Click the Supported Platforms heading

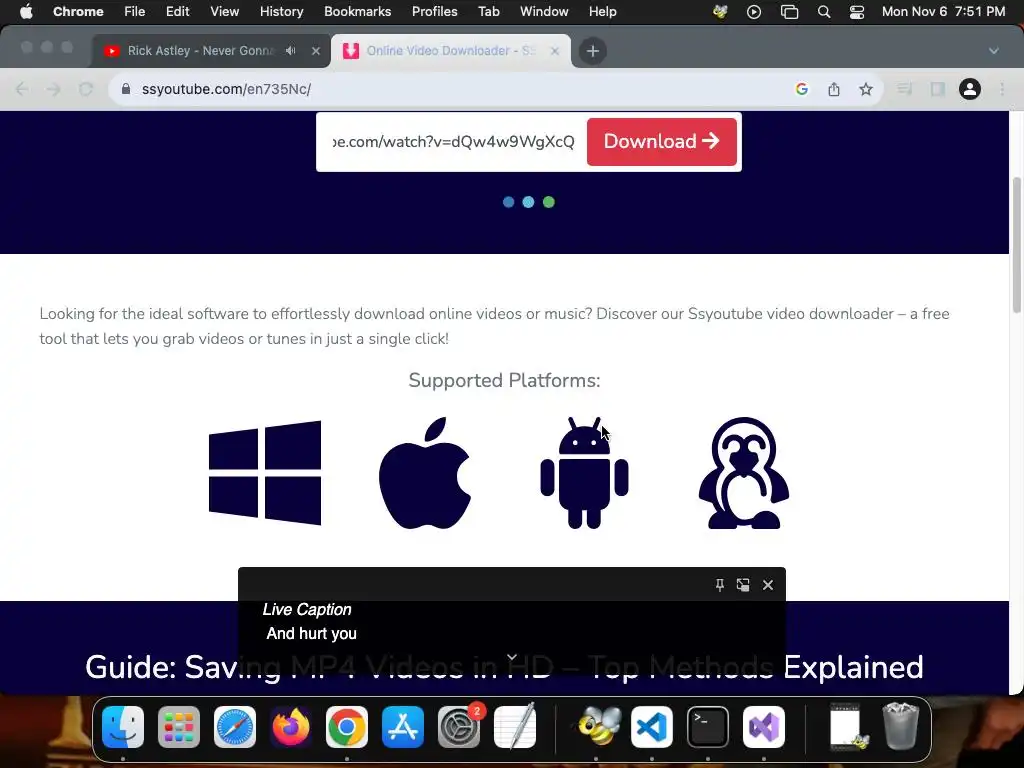tap(504, 380)
